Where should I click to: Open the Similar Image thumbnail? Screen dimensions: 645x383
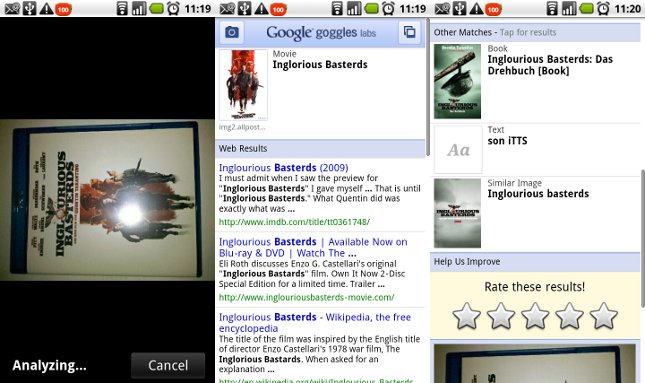tap(457, 213)
